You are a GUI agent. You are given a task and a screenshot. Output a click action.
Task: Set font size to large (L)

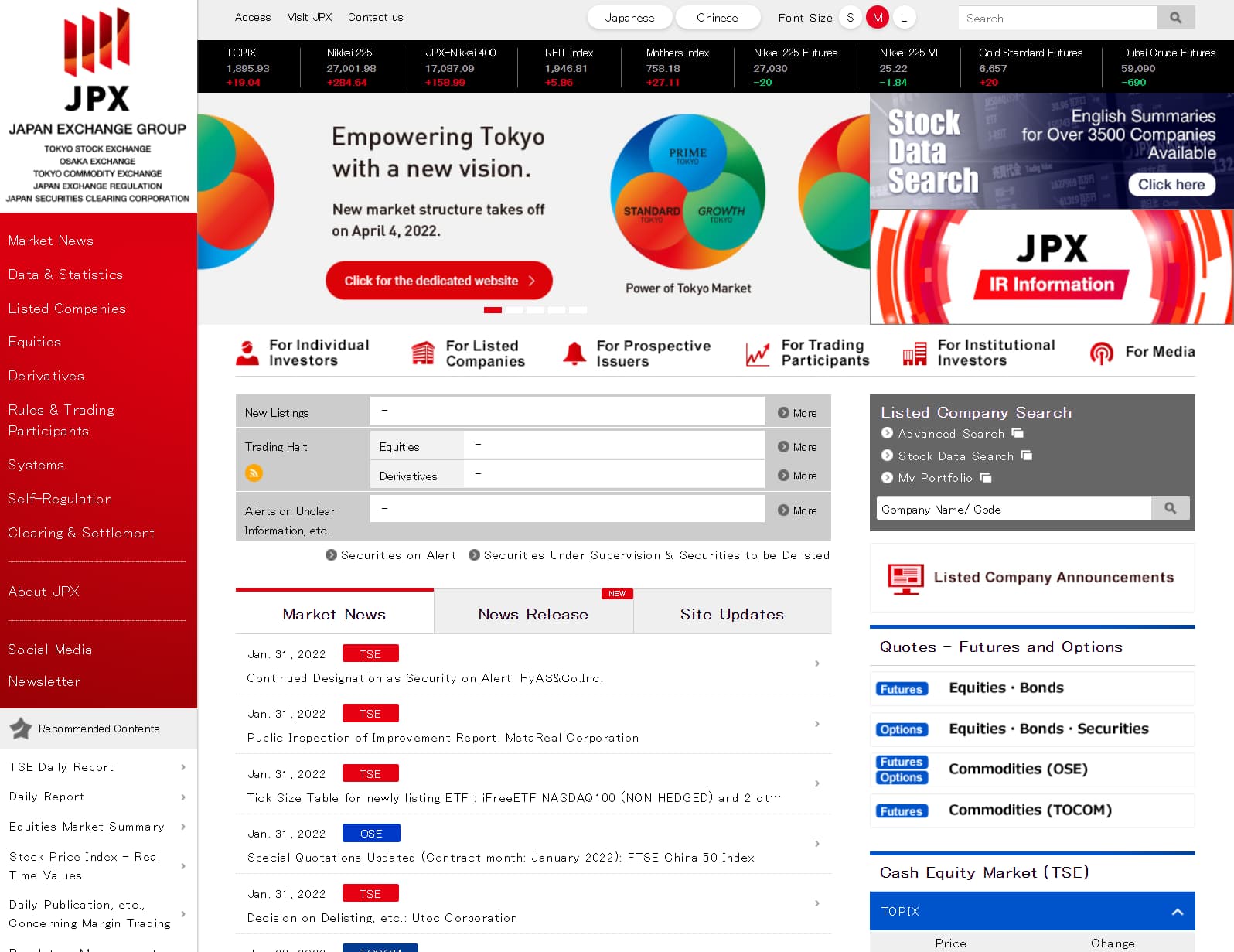(x=904, y=17)
